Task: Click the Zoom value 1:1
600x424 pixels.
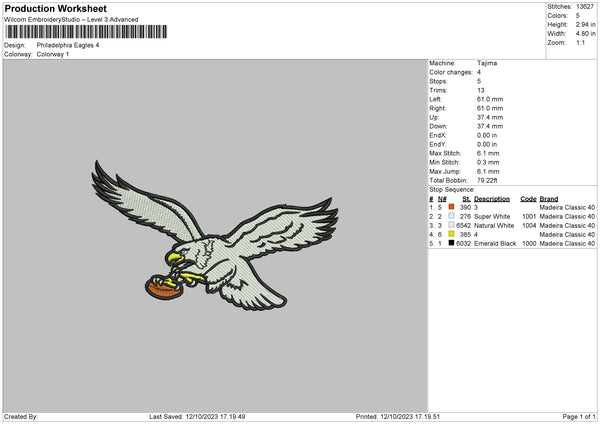Action: (580, 43)
